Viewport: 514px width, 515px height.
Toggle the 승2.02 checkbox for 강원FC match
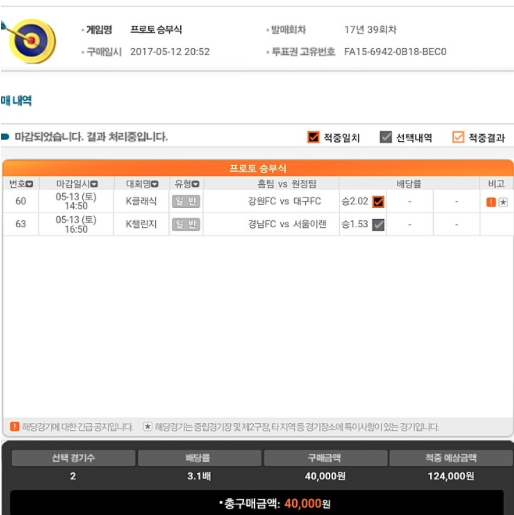click(x=378, y=202)
